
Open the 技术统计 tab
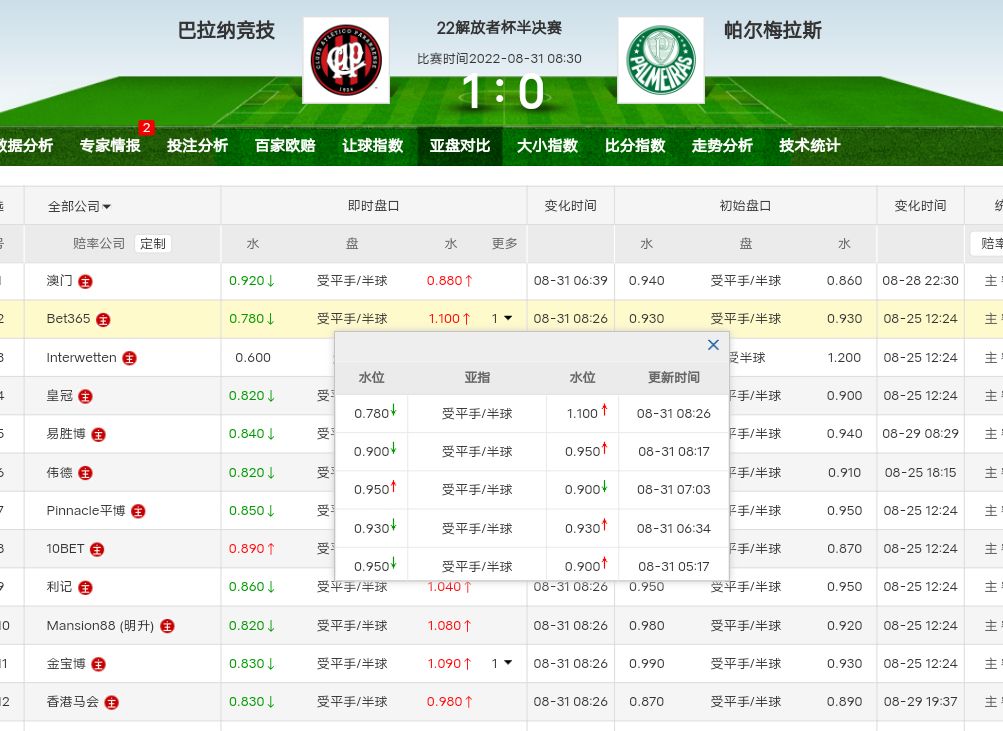click(809, 145)
